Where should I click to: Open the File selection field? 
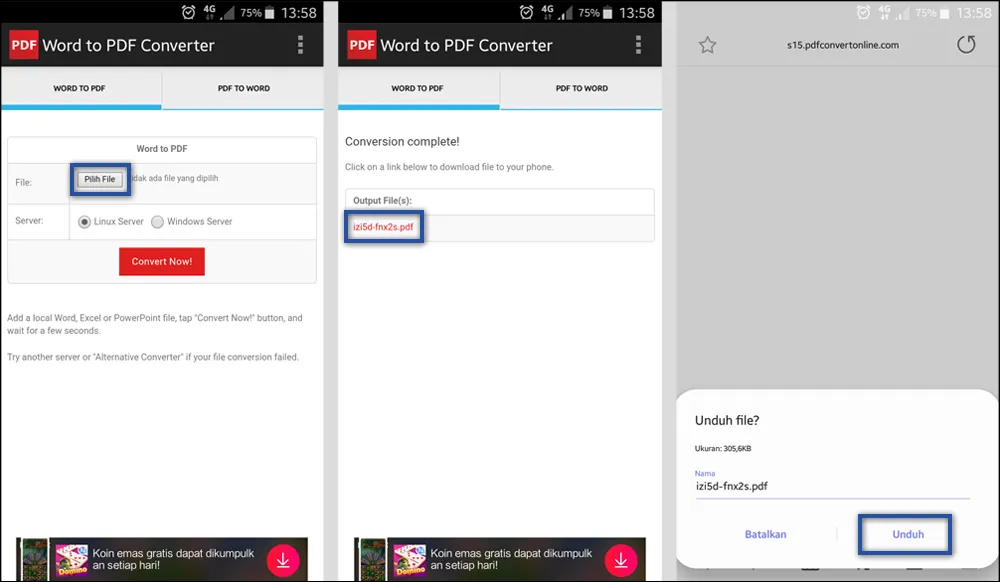[x=99, y=179]
